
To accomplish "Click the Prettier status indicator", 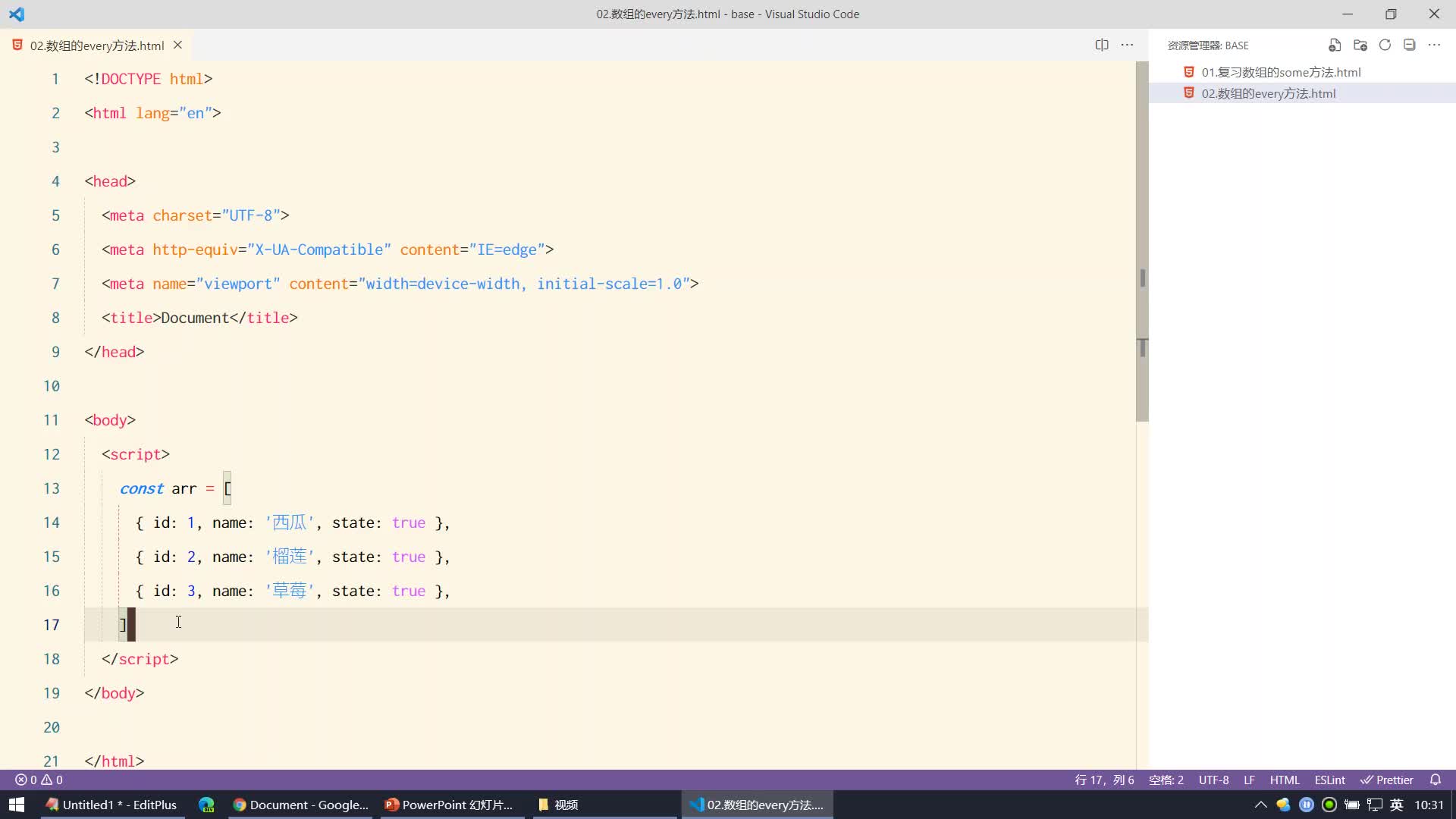I will pos(1387,780).
